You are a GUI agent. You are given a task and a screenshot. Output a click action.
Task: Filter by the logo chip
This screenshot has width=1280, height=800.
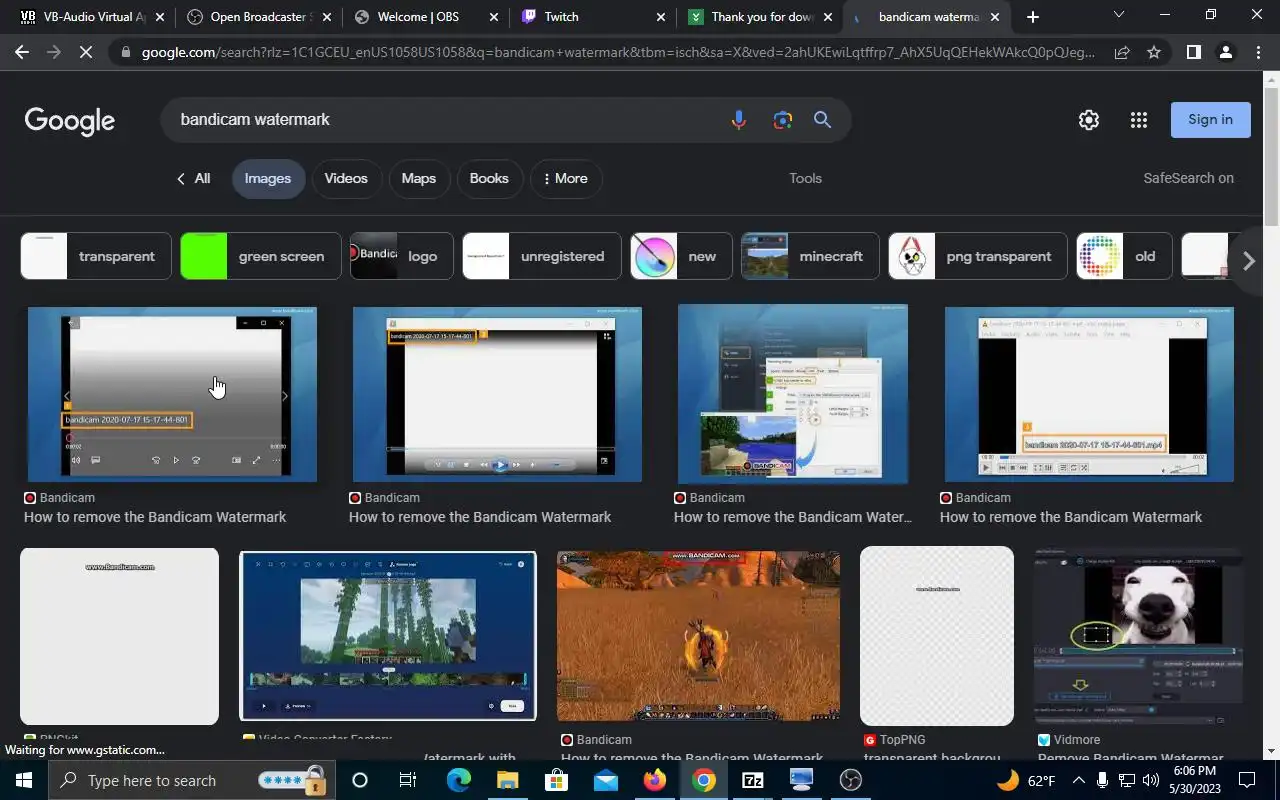(x=402, y=257)
